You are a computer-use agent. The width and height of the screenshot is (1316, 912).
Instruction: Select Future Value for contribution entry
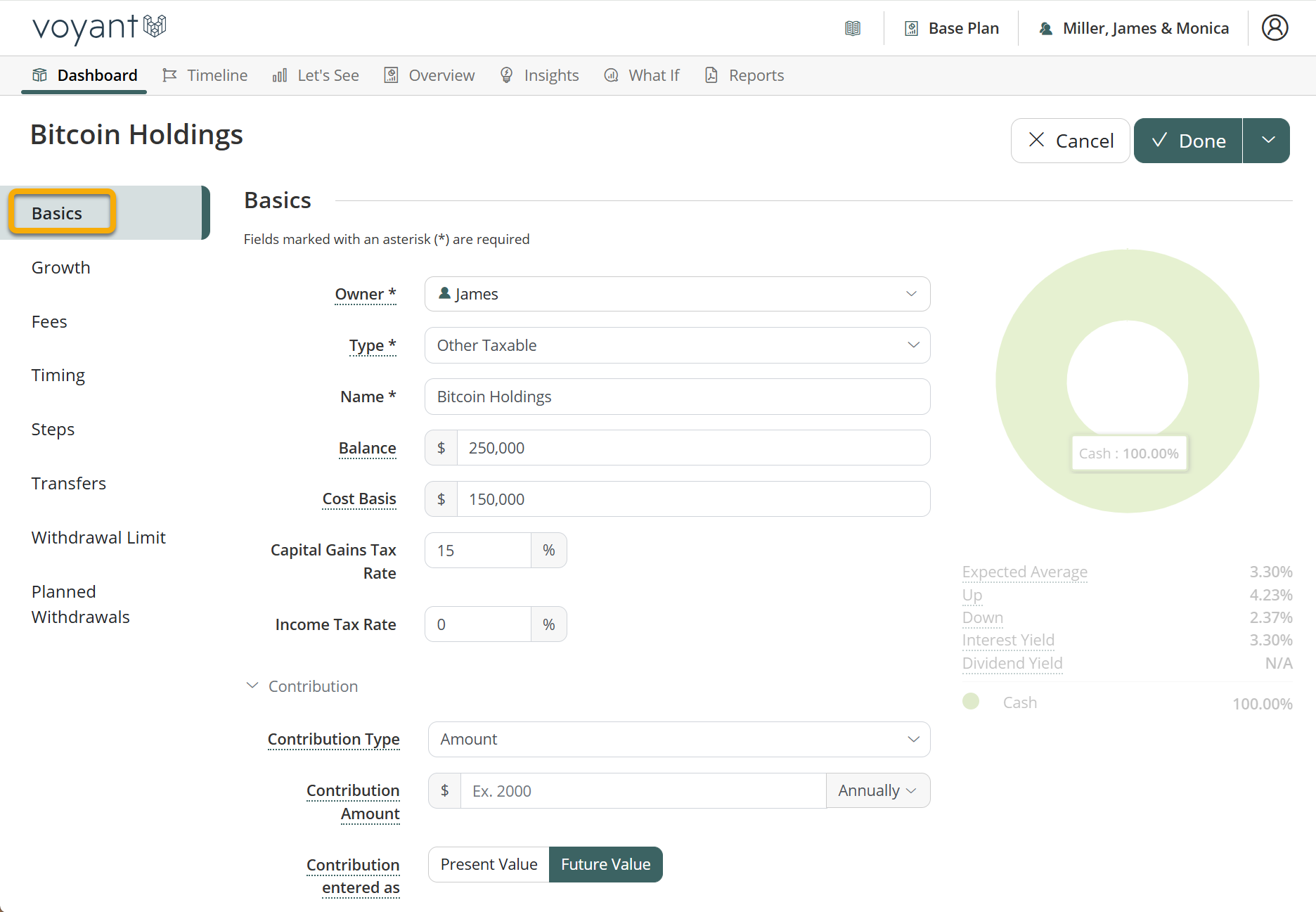(x=605, y=864)
